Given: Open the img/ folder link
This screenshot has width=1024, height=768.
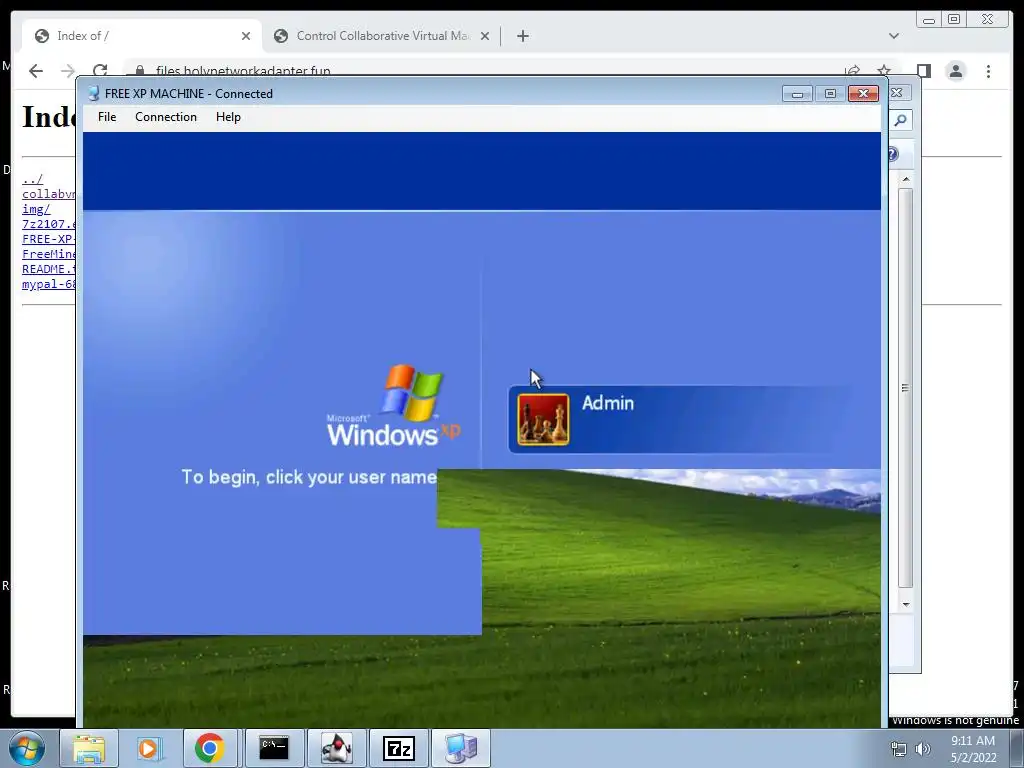Looking at the screenshot, I should tap(36, 209).
